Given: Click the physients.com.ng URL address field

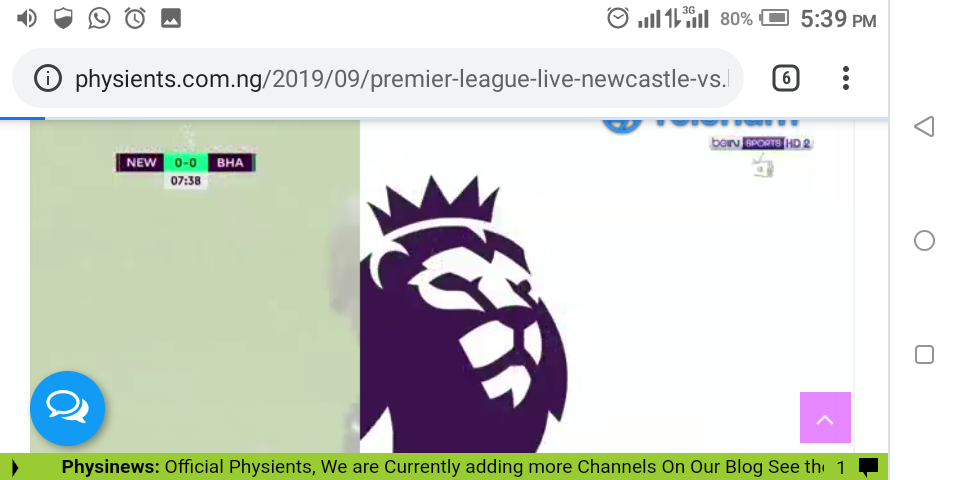Looking at the screenshot, I should (402, 78).
